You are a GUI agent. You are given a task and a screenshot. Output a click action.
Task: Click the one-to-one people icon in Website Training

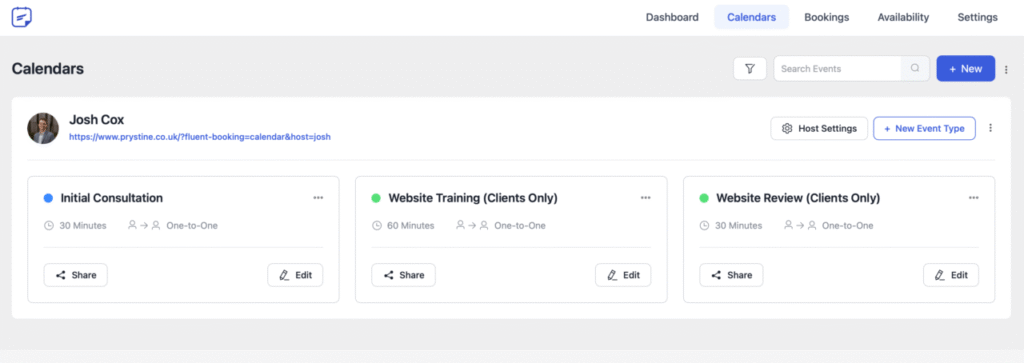click(472, 225)
